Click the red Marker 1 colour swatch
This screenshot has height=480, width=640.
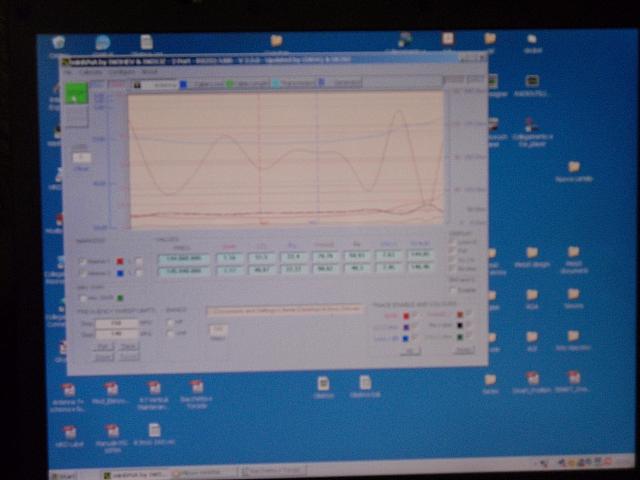coord(120,261)
